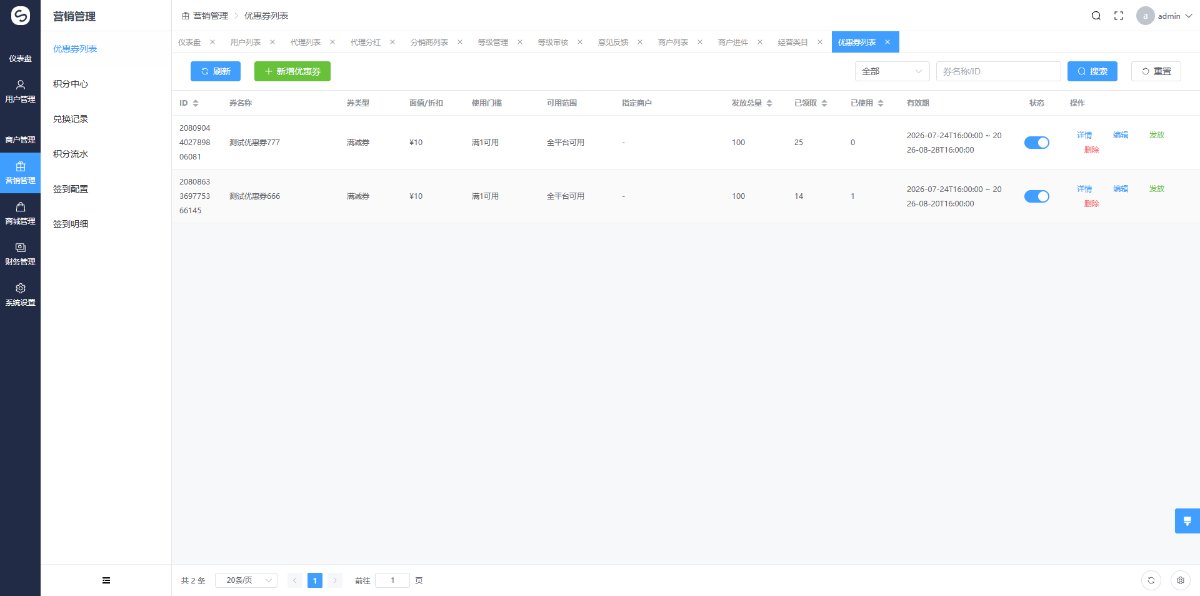Image resolution: width=1200 pixels, height=596 pixels.
Task: Close the 用户列表 tab
Action: [272, 42]
